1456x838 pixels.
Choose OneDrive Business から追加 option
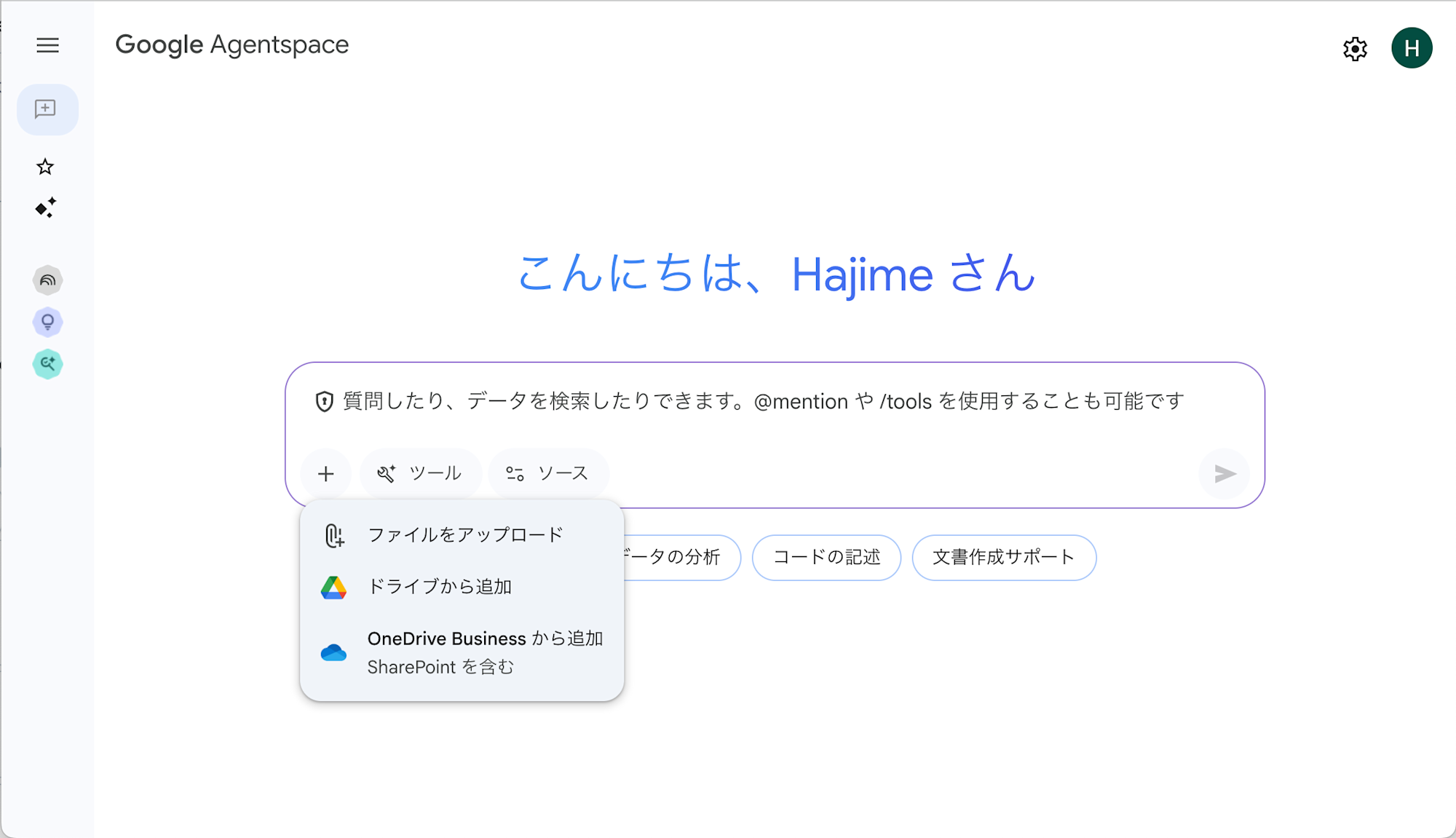pyautogui.click(x=462, y=652)
